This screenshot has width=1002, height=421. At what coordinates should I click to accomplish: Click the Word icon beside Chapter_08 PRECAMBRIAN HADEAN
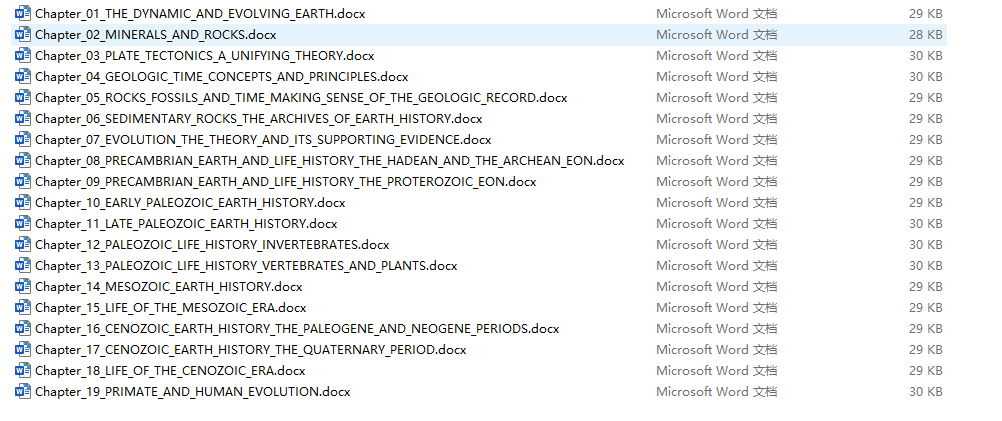click(x=23, y=160)
